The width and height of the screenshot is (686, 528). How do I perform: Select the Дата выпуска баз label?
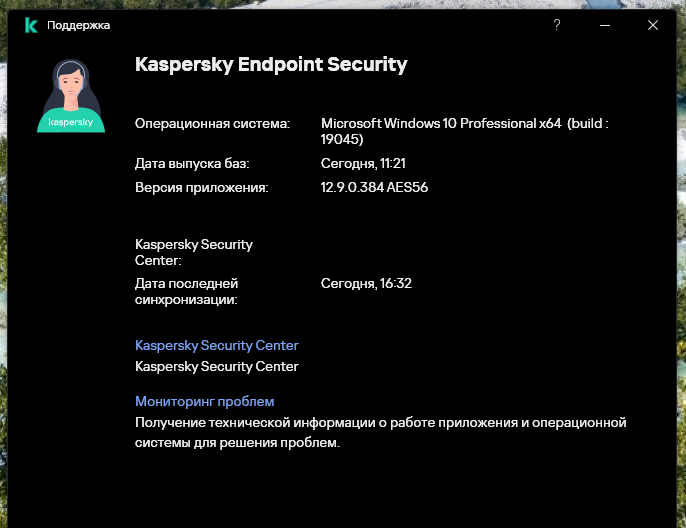click(x=192, y=163)
